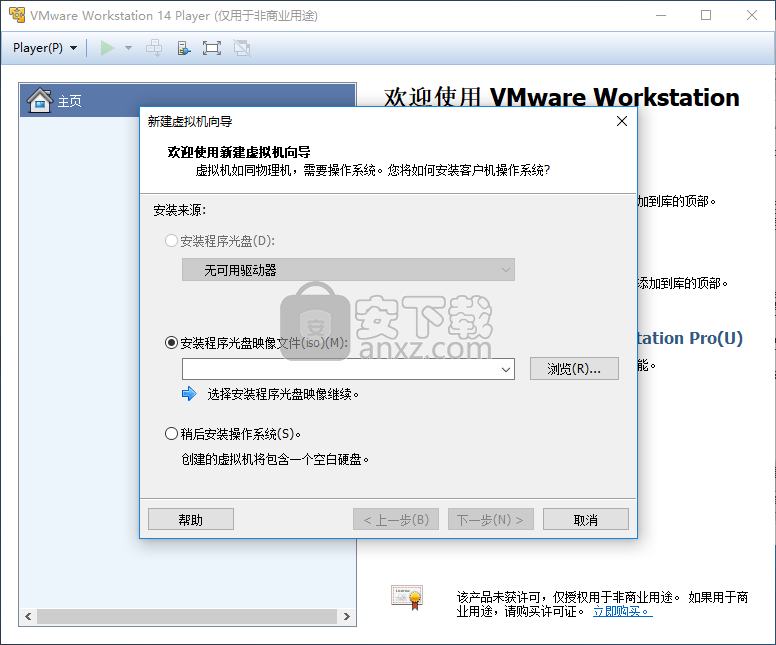Click the 创建的虚拟机将包含一个空白硬盘 description text
The height and width of the screenshot is (645, 776).
pyautogui.click(x=275, y=459)
